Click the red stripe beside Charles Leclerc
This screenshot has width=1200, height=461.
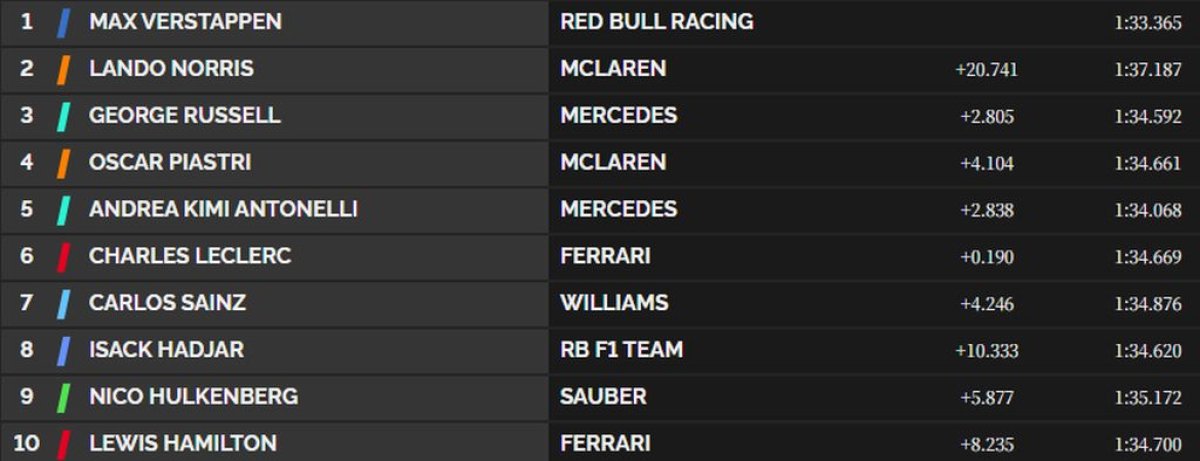pyautogui.click(x=63, y=256)
